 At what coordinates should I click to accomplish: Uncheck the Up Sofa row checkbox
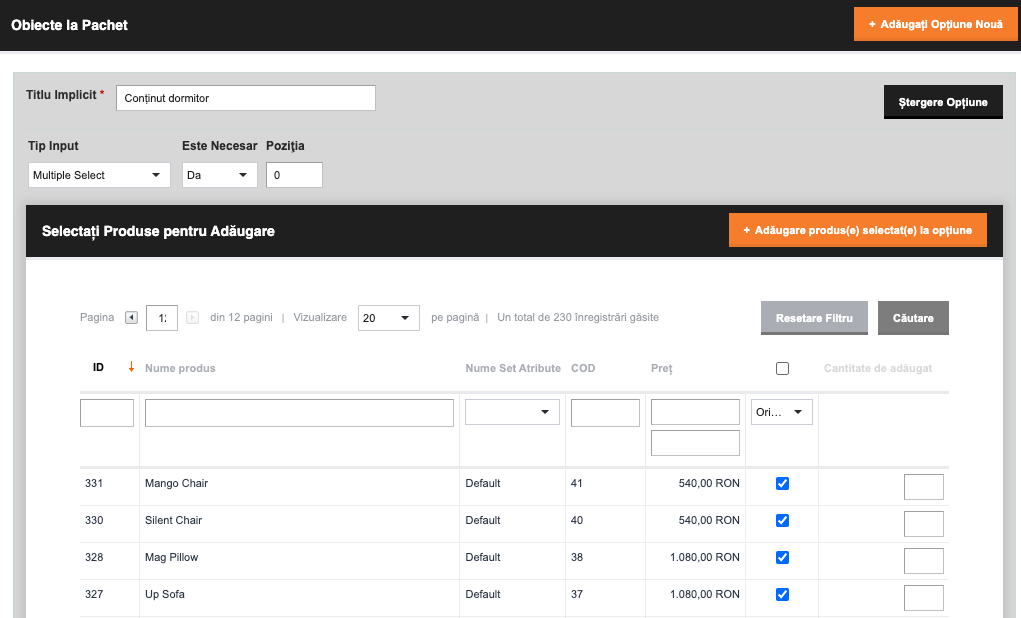(x=782, y=595)
